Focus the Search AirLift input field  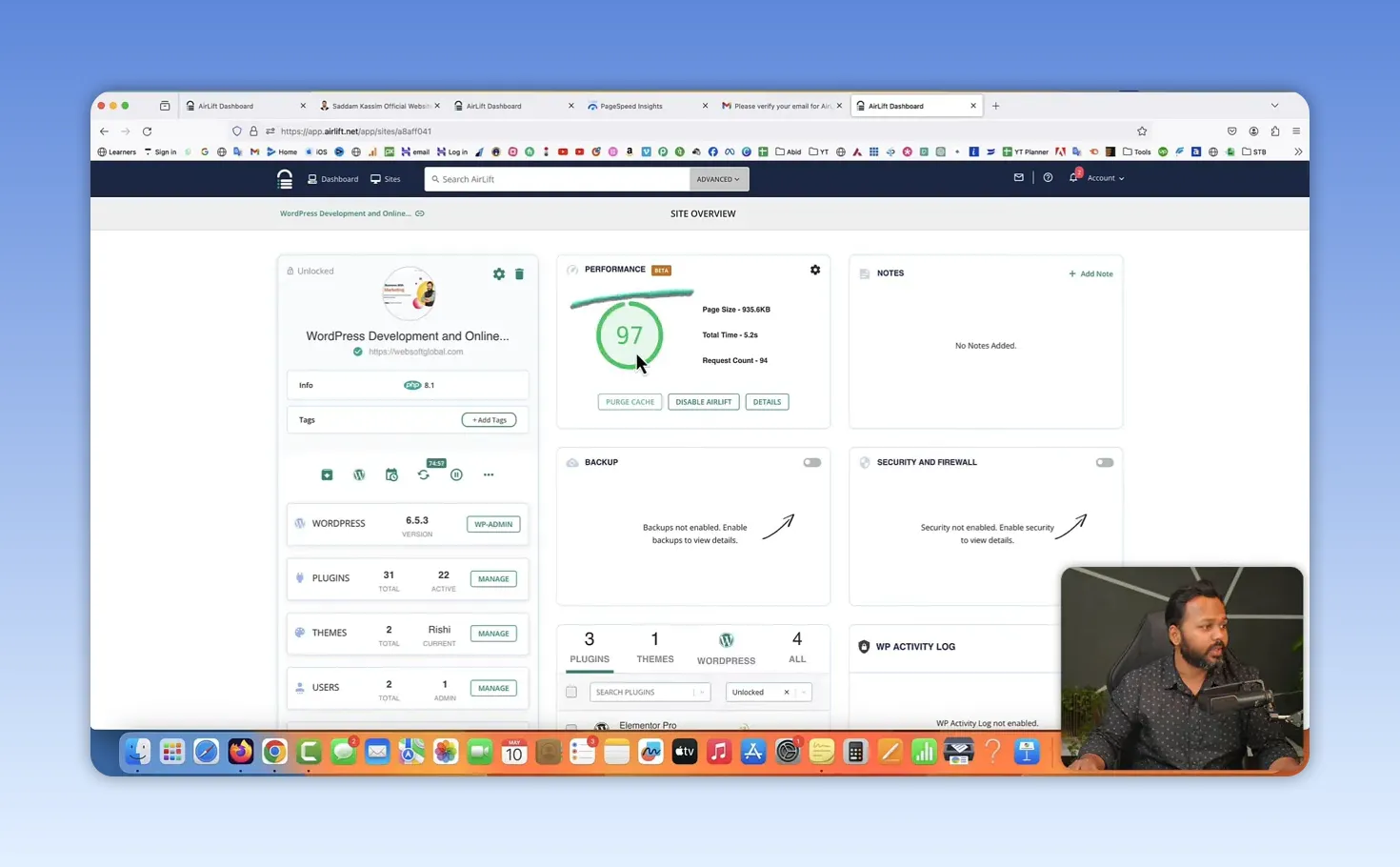click(x=557, y=179)
